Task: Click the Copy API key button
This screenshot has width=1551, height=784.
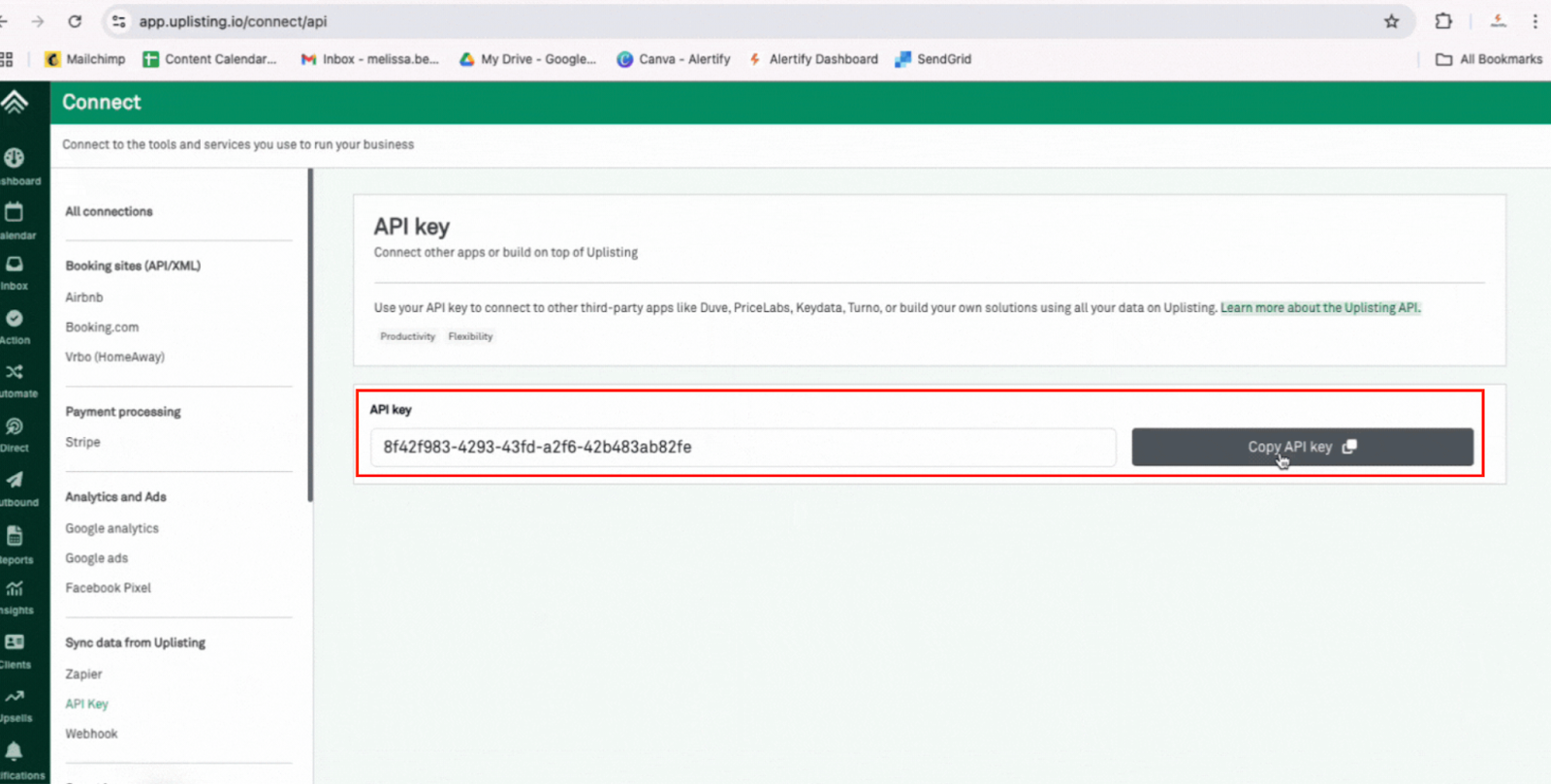Action: click(1301, 447)
